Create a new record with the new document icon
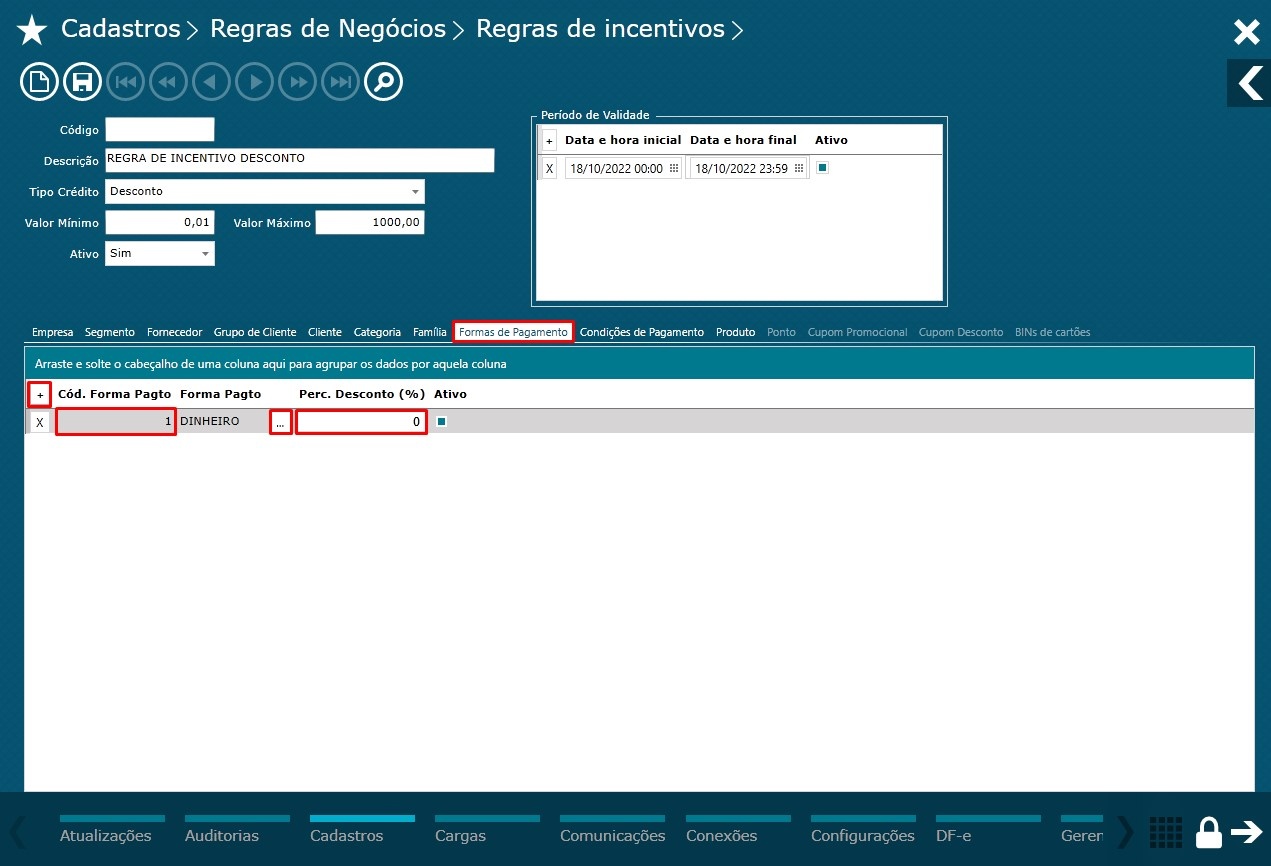 tap(39, 81)
